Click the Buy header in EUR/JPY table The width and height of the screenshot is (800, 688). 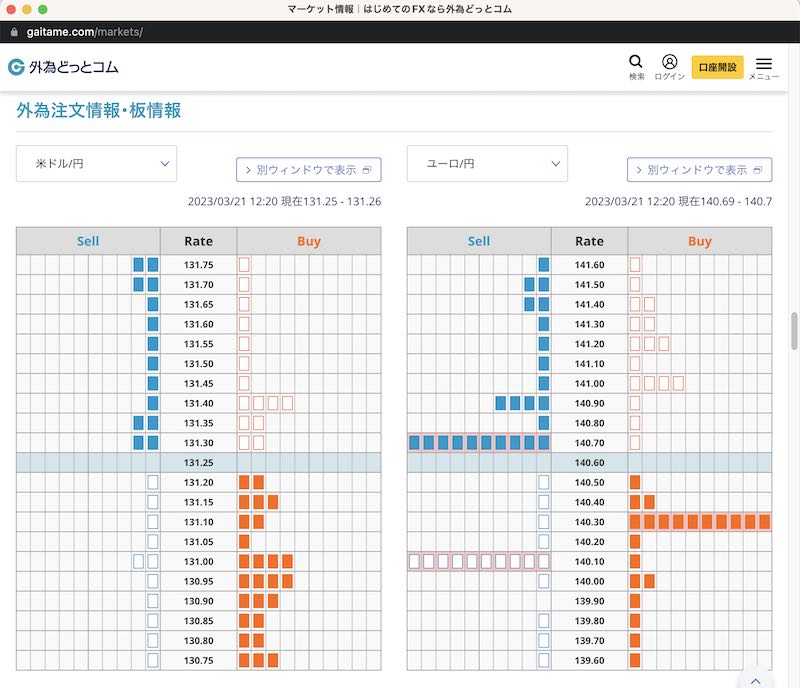coord(699,241)
